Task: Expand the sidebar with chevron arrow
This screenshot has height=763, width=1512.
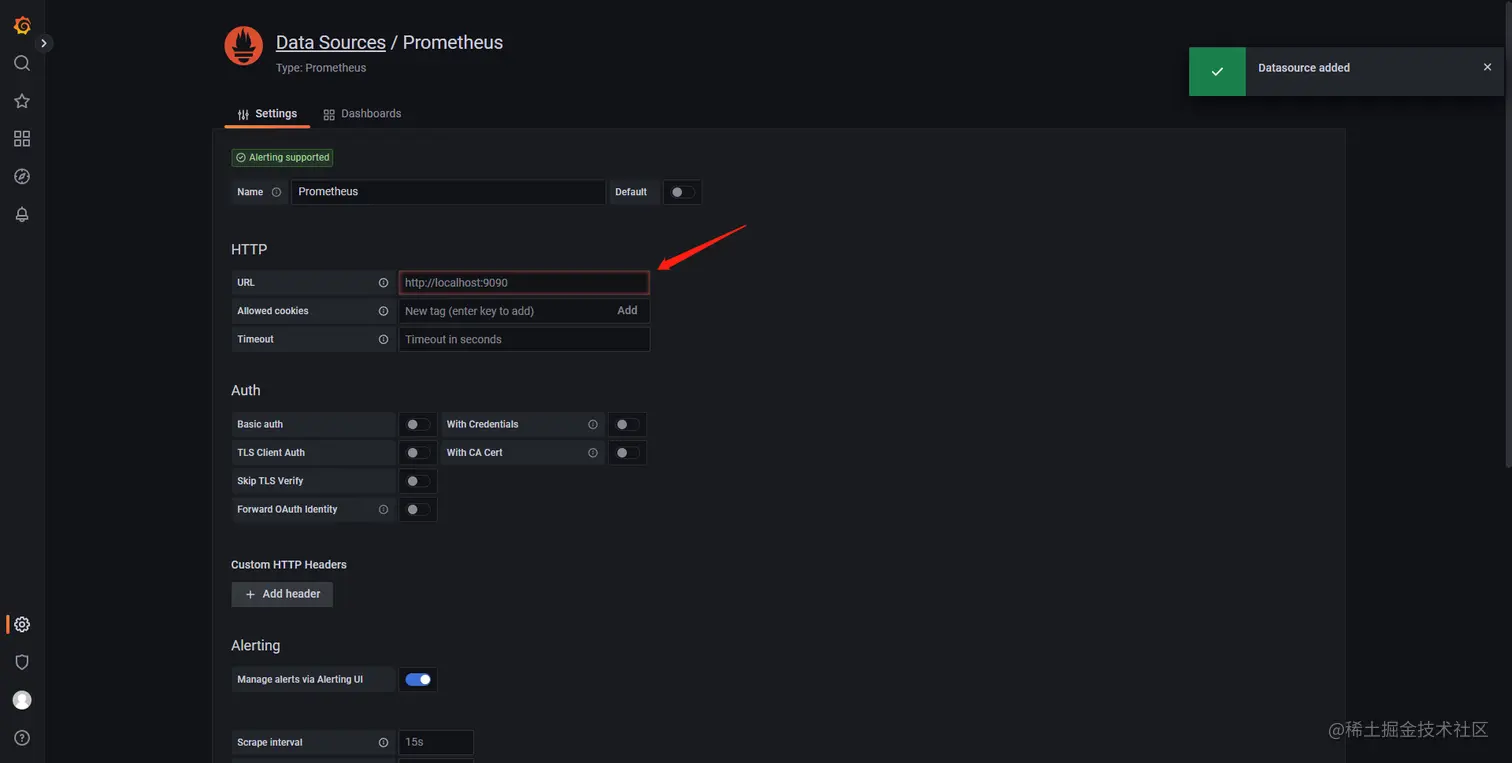Action: click(x=44, y=43)
